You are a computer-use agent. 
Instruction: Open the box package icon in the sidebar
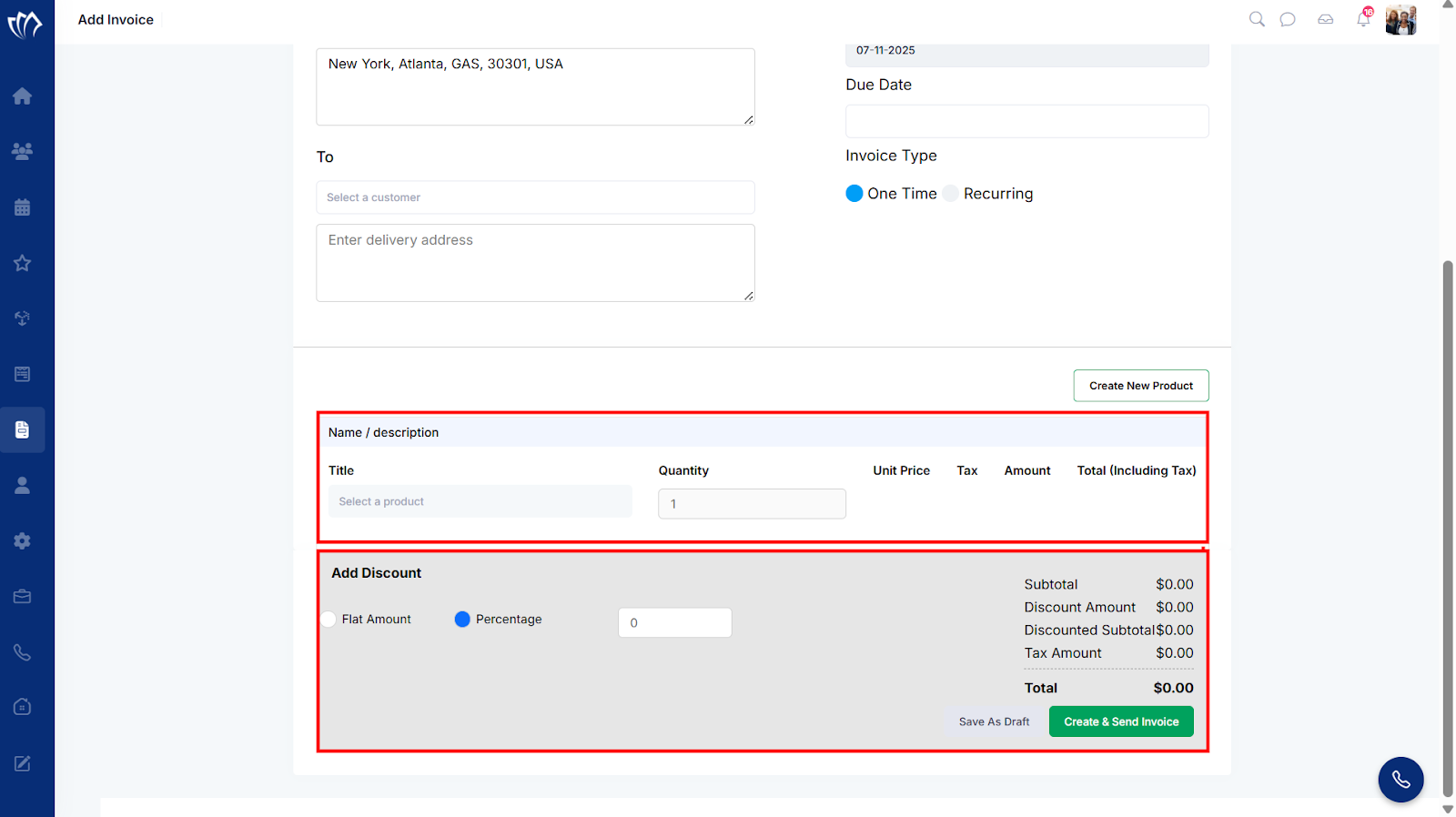point(23,318)
